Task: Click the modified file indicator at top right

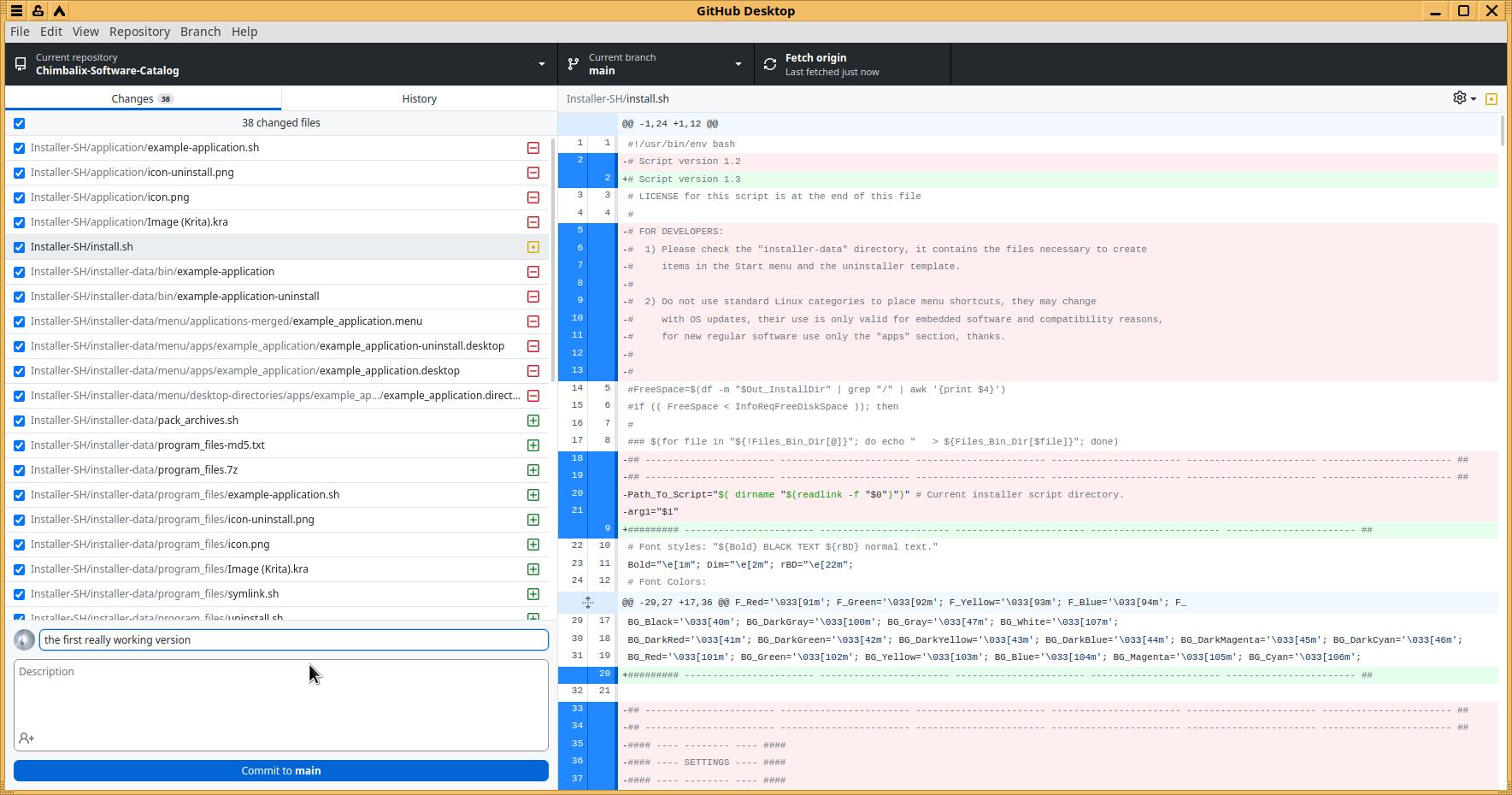Action: (1491, 99)
